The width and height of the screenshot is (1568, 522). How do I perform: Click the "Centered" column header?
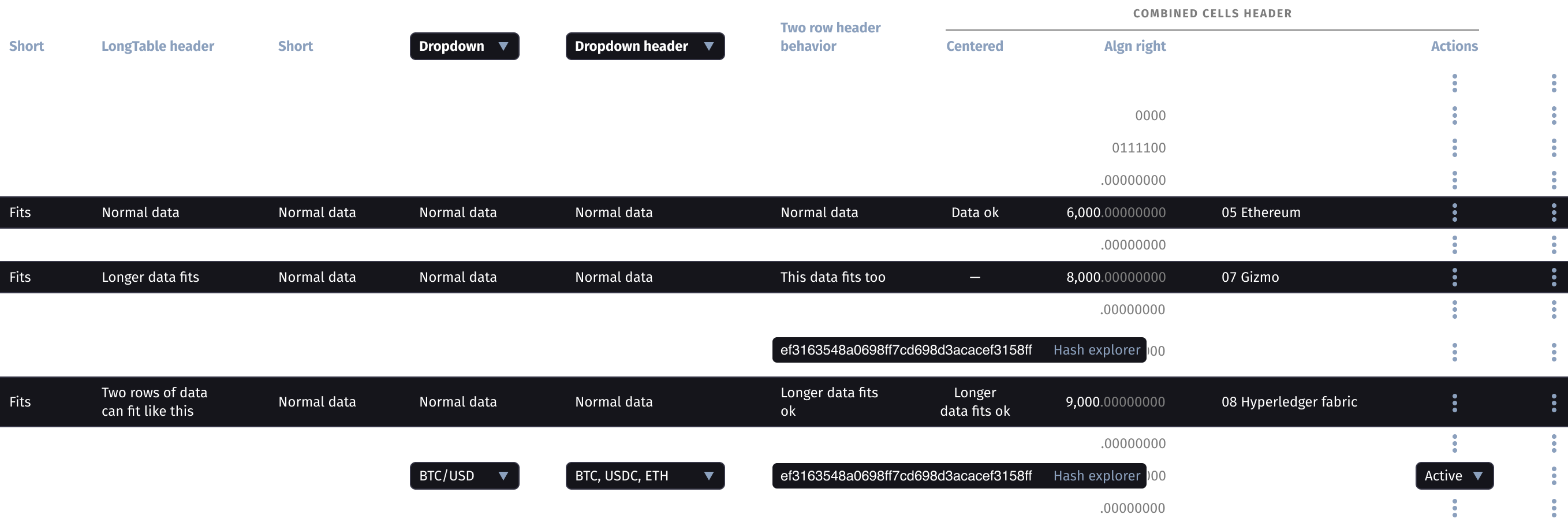pos(974,46)
